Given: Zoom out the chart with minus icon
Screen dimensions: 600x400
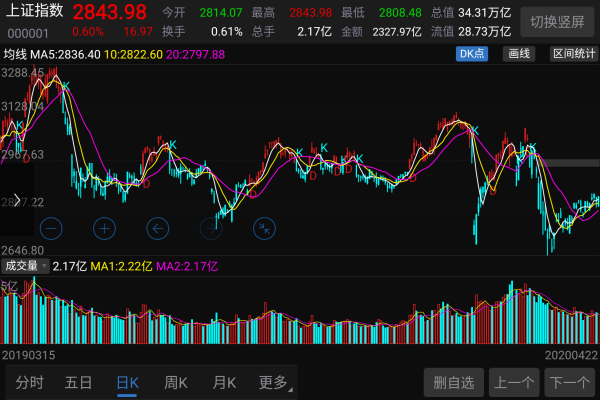Looking at the screenshot, I should point(51,229).
